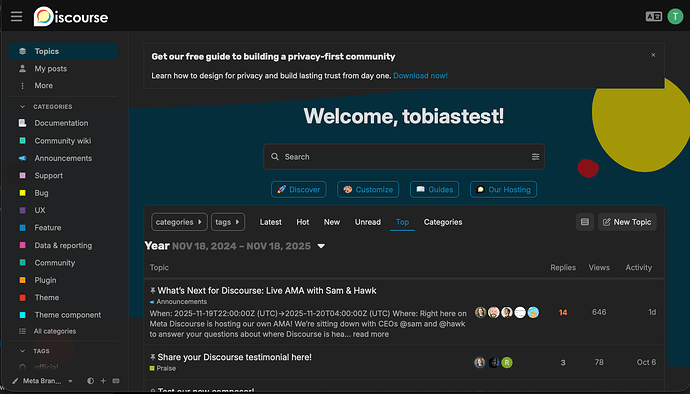The height and width of the screenshot is (394, 690).
Task: Open the Year period dropdown arrow
Action: [x=321, y=246]
